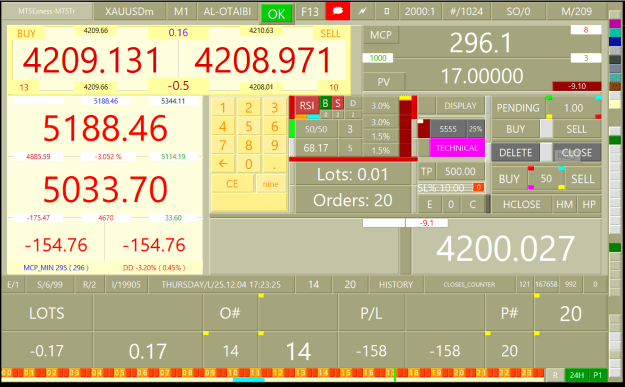625x387 pixels.
Task: Click the F13 button
Action: pyautogui.click(x=310, y=12)
